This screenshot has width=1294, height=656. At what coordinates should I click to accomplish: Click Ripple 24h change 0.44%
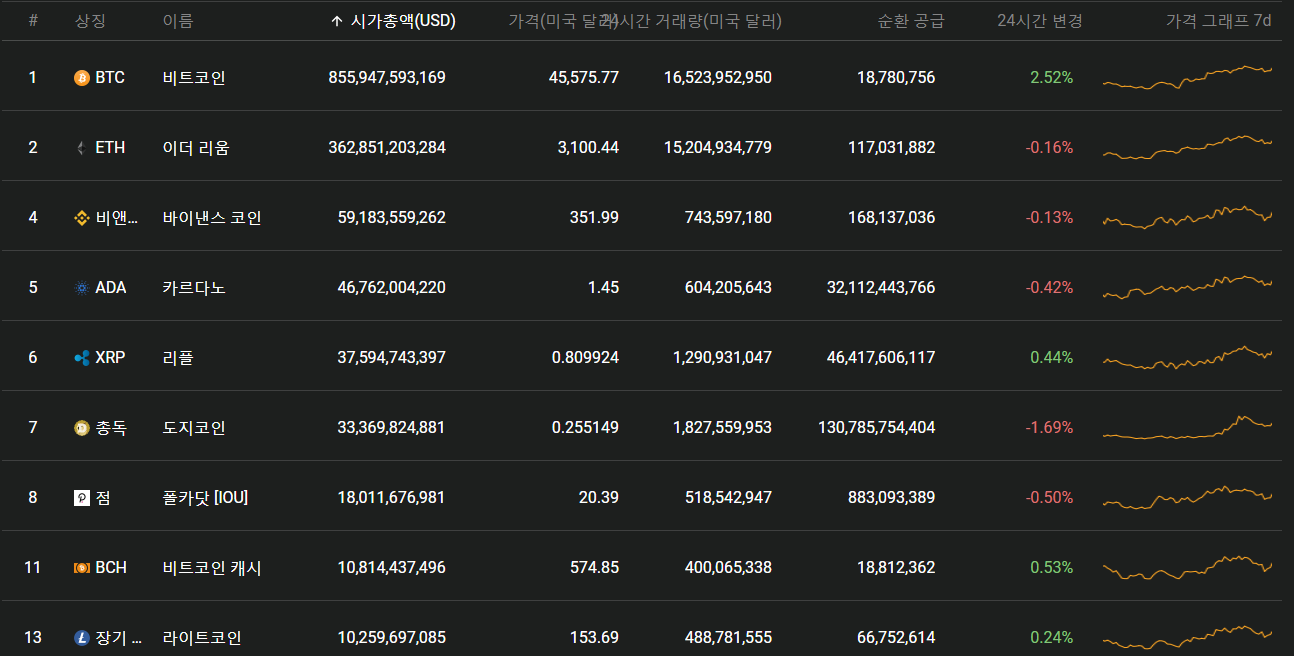click(x=1051, y=357)
